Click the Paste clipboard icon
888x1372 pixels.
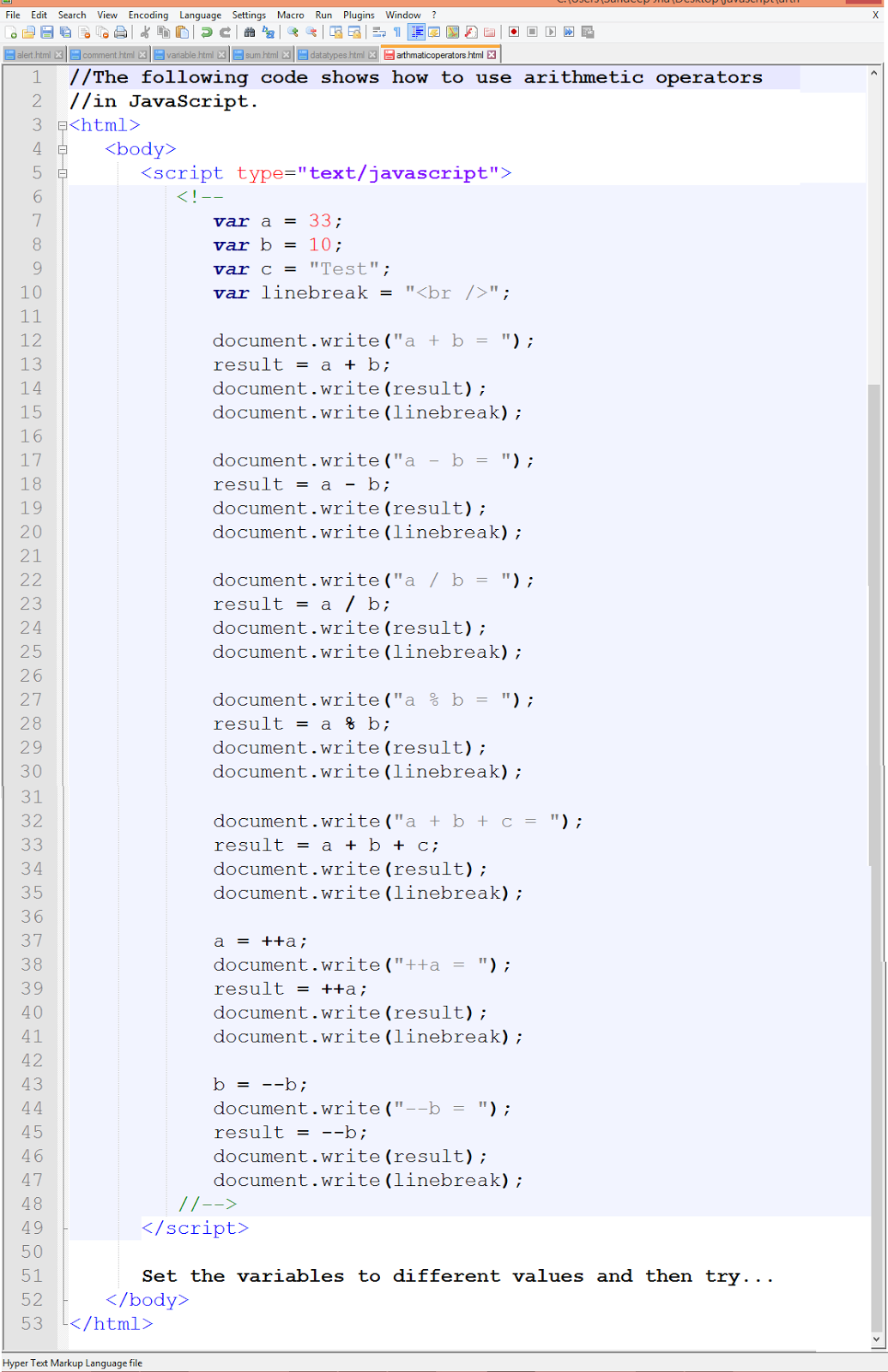[182, 32]
